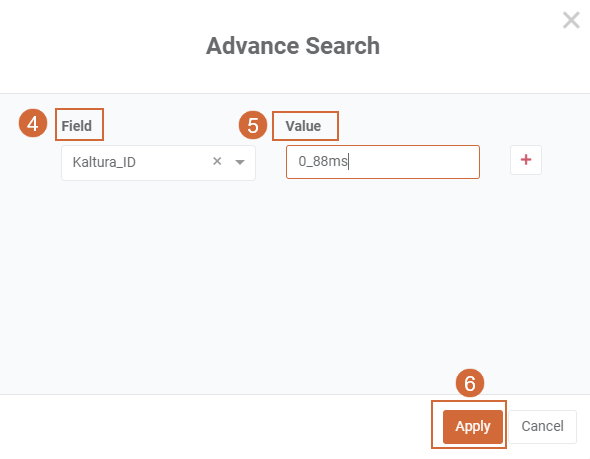Add another search row with plus icon
This screenshot has width=590, height=459.
coord(526,160)
